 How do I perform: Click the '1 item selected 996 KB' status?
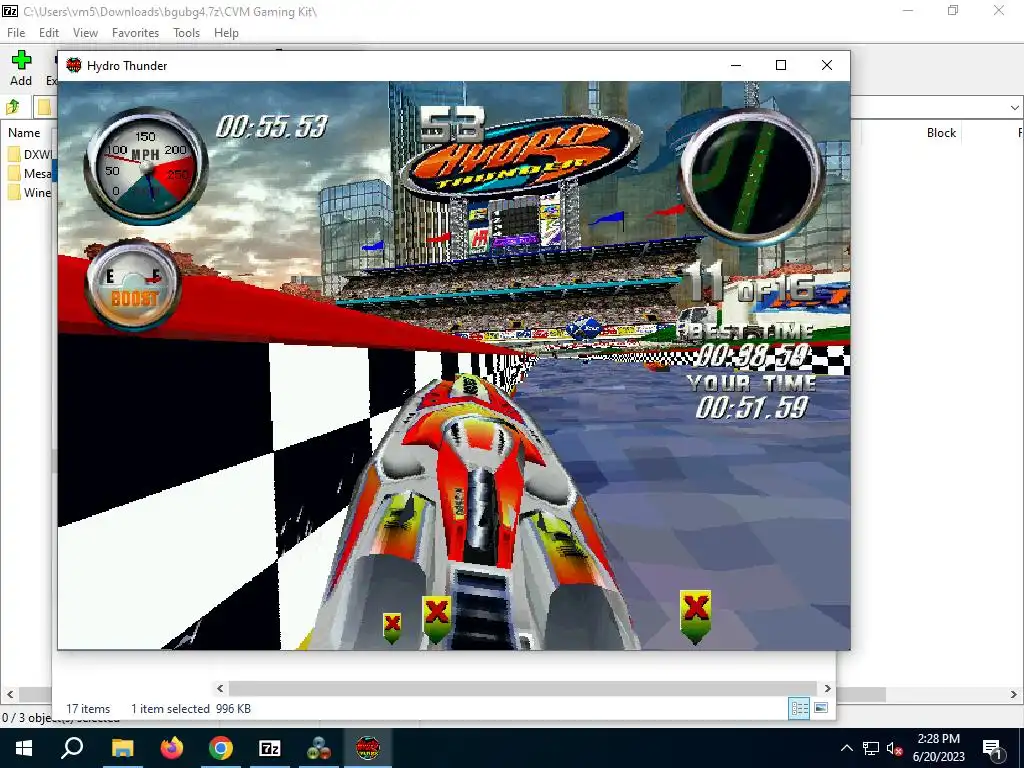[191, 709]
